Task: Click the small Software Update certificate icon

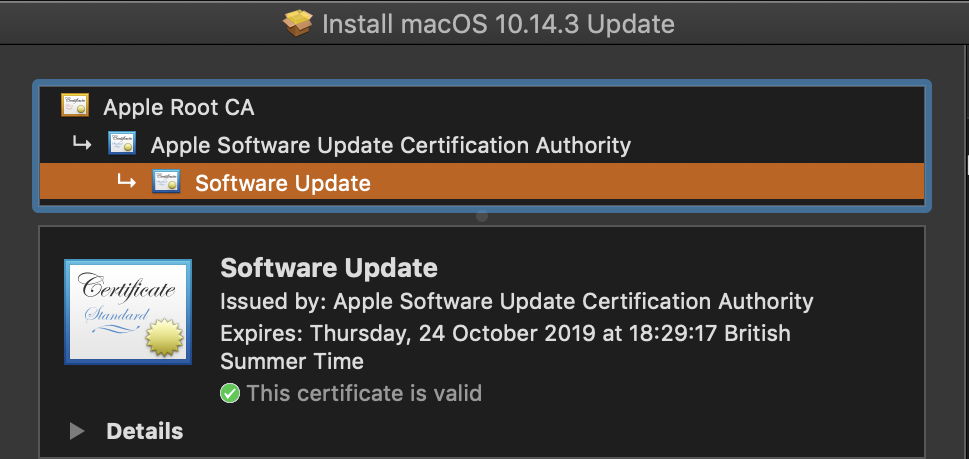Action: 166,182
